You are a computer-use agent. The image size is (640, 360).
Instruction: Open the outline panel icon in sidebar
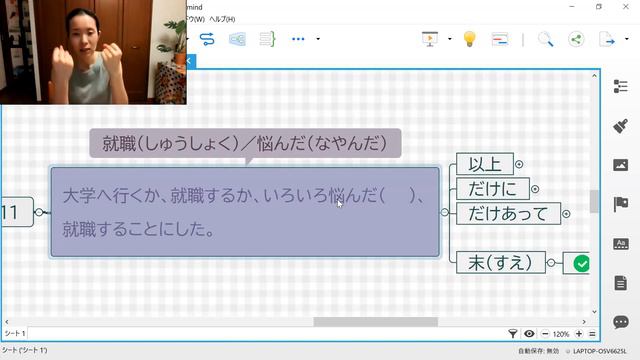click(x=620, y=86)
